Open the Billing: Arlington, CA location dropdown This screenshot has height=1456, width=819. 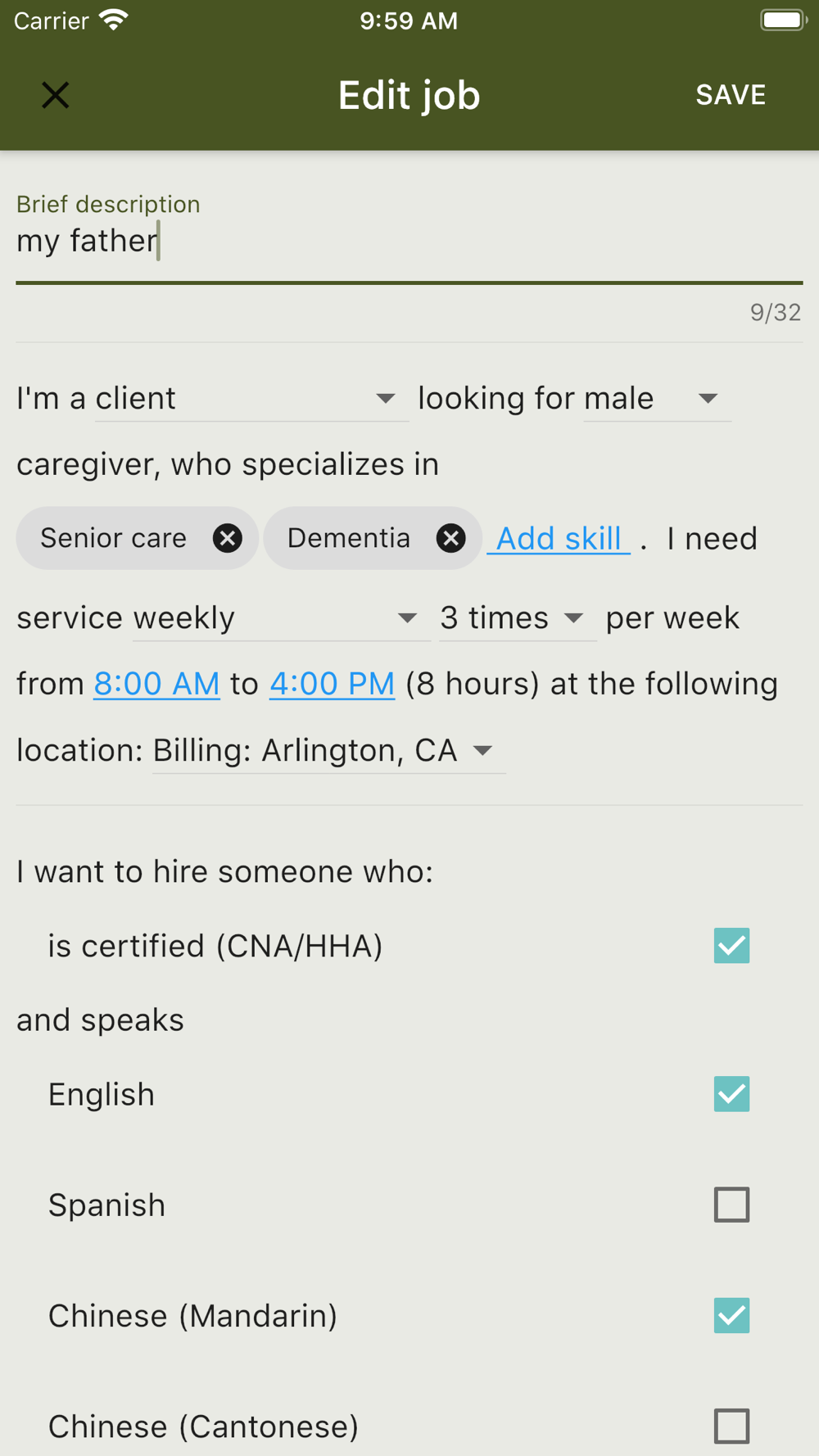coord(328,751)
